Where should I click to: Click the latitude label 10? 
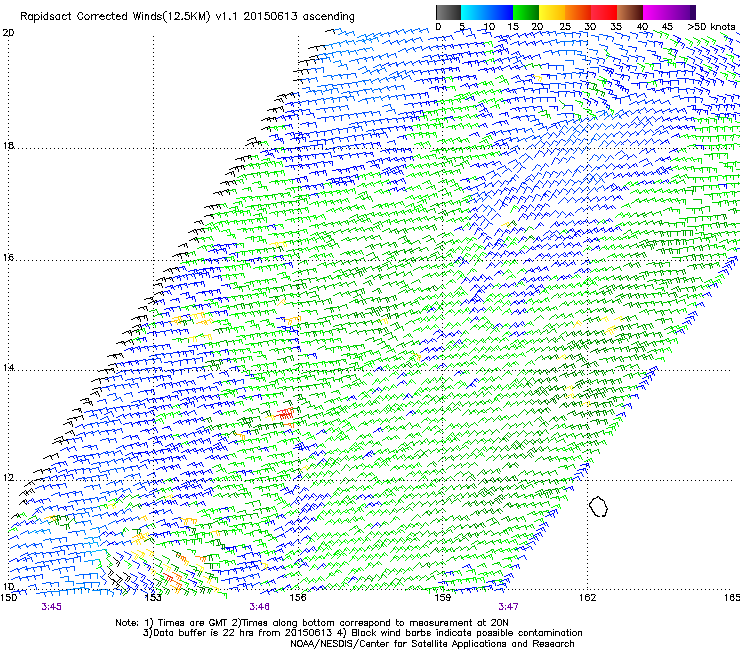click(8, 586)
